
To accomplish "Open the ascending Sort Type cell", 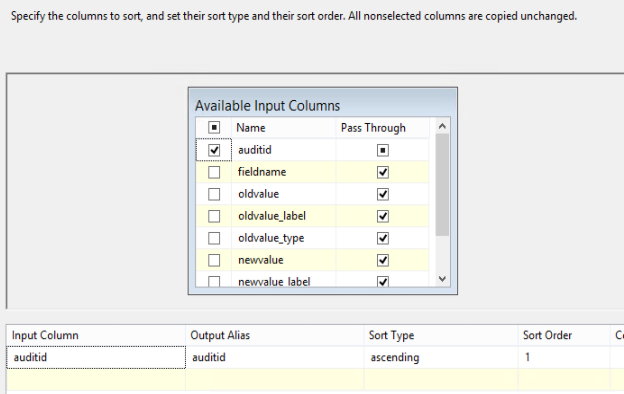I will click(441, 357).
